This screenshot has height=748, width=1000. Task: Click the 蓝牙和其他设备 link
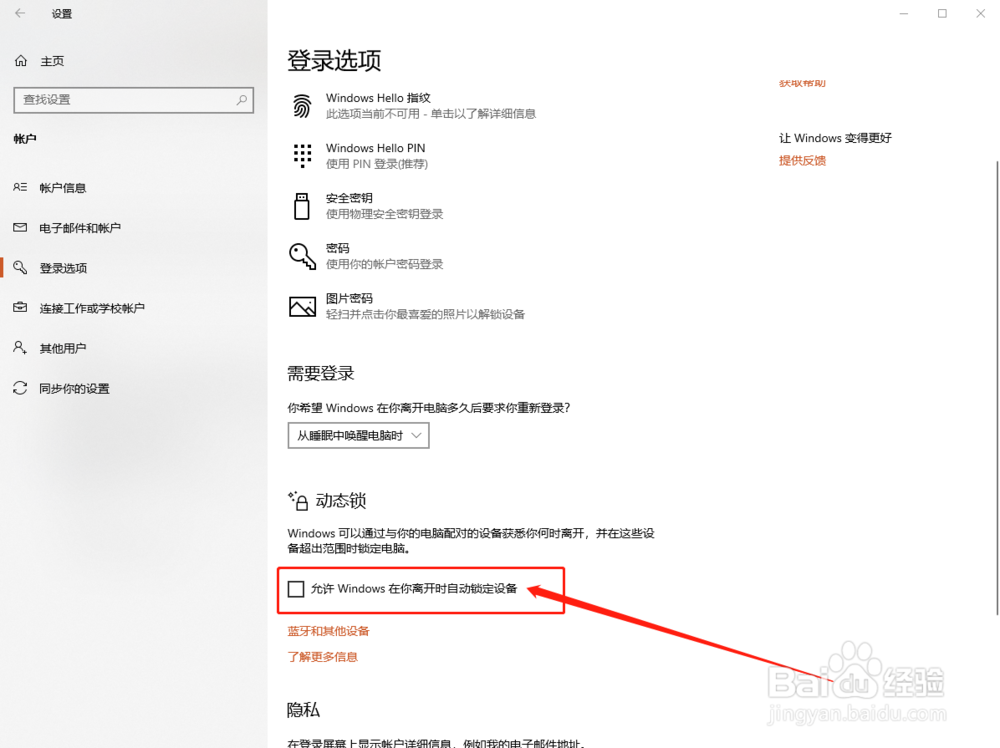[x=328, y=631]
